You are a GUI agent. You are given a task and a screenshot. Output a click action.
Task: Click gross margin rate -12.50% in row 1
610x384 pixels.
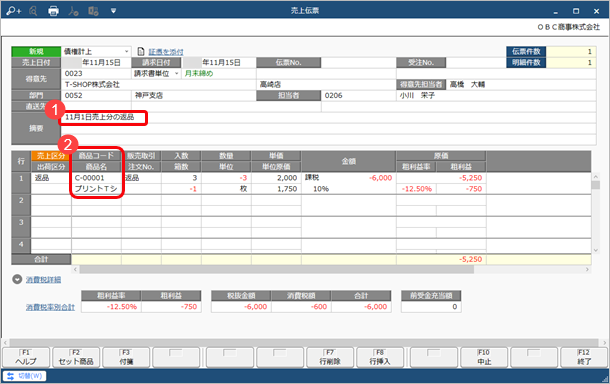coord(416,189)
